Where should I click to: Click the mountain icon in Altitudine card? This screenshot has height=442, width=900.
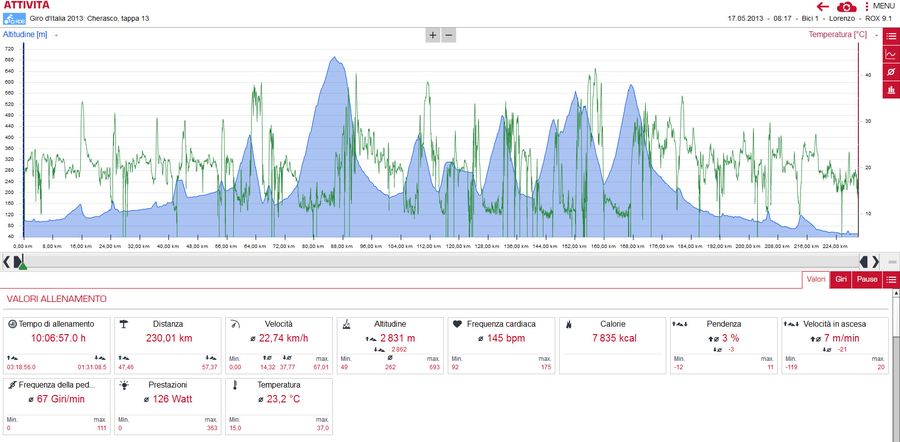pyautogui.click(x=346, y=324)
